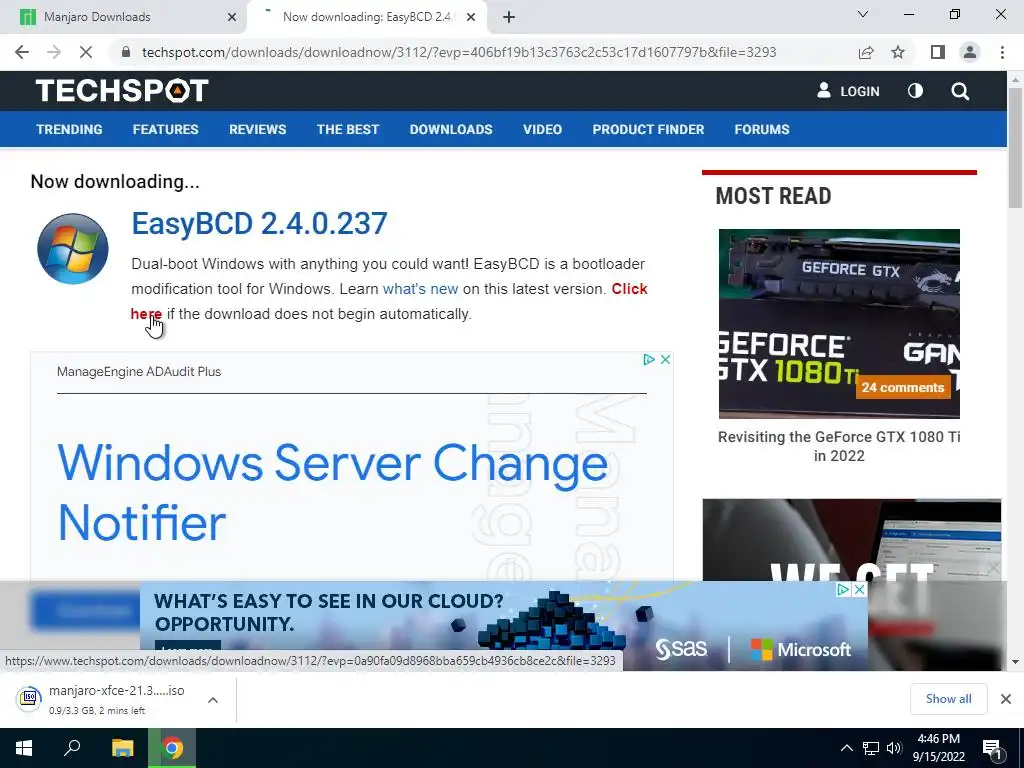Open TechSpot search magnifier icon

[x=960, y=91]
